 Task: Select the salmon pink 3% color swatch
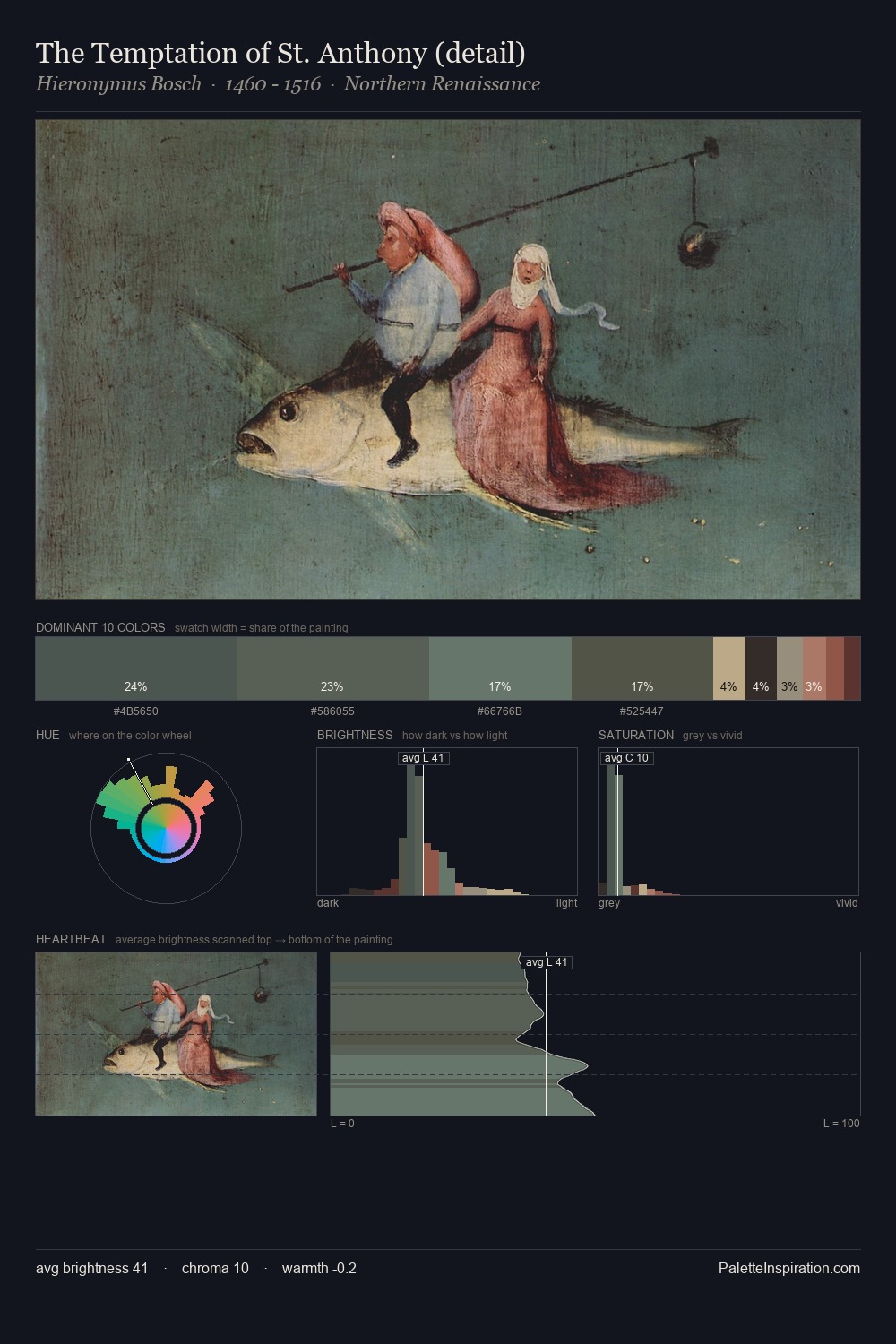[x=814, y=668]
